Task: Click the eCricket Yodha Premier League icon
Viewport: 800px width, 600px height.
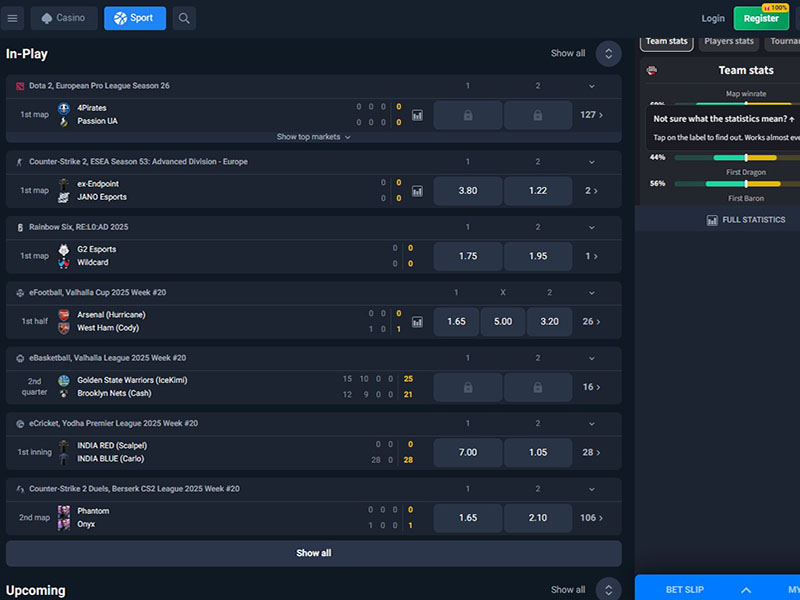Action: point(20,423)
